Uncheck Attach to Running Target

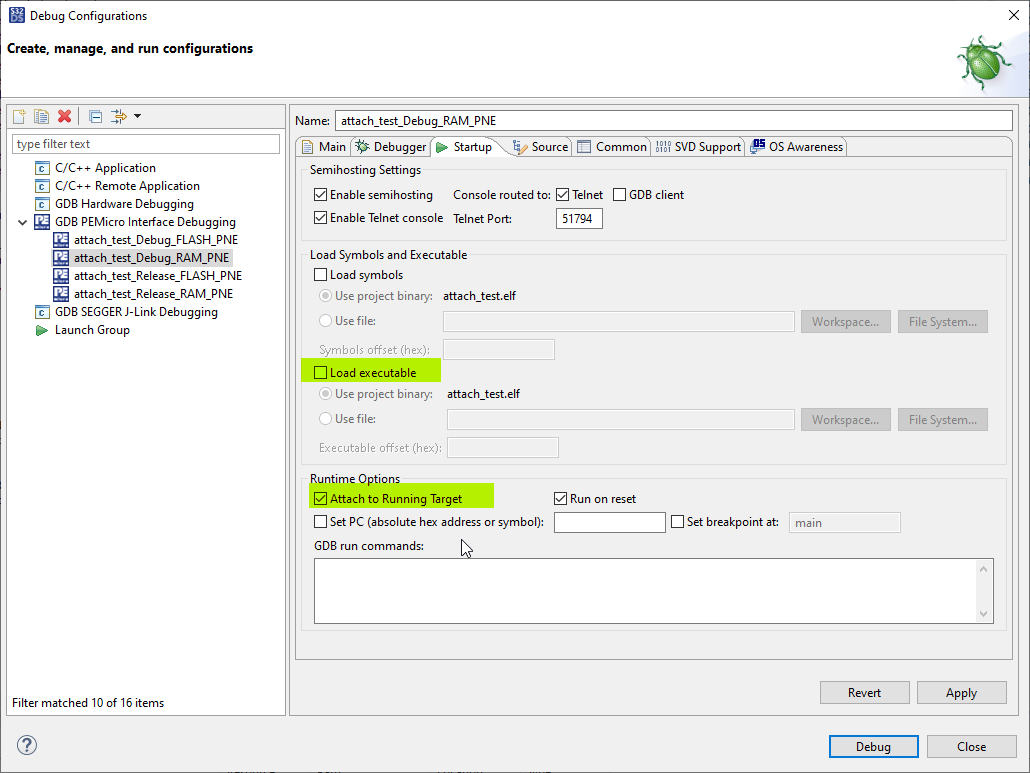[321, 499]
